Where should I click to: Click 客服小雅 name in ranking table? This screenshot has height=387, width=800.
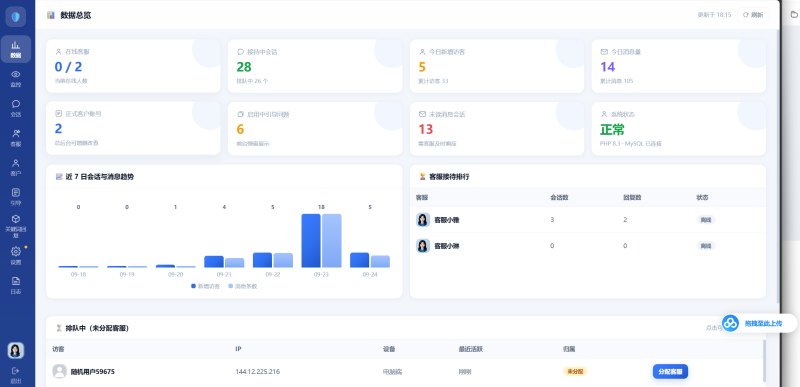point(447,220)
